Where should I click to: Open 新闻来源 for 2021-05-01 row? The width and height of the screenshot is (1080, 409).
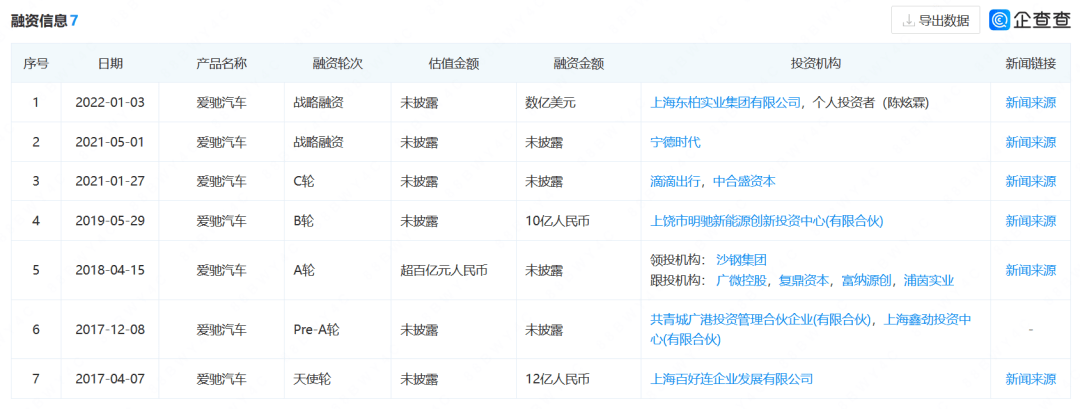point(1030,142)
